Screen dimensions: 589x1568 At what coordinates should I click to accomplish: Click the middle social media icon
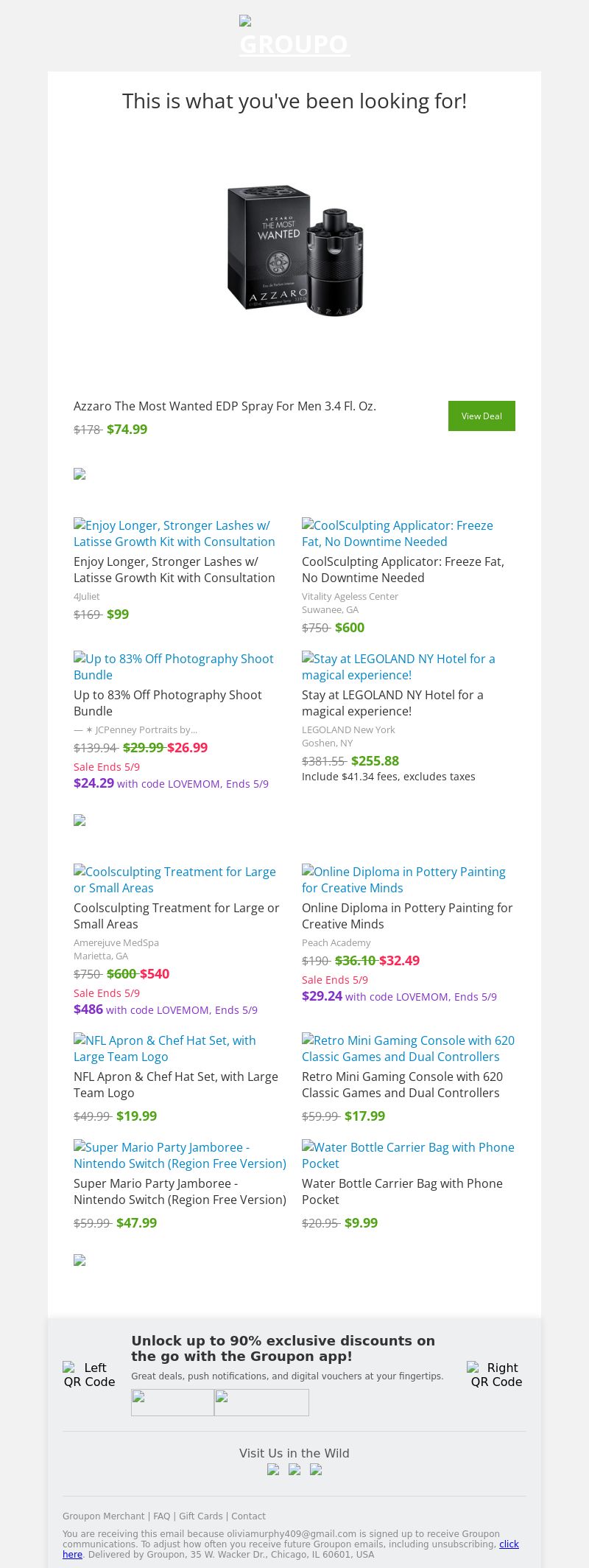(x=294, y=1469)
